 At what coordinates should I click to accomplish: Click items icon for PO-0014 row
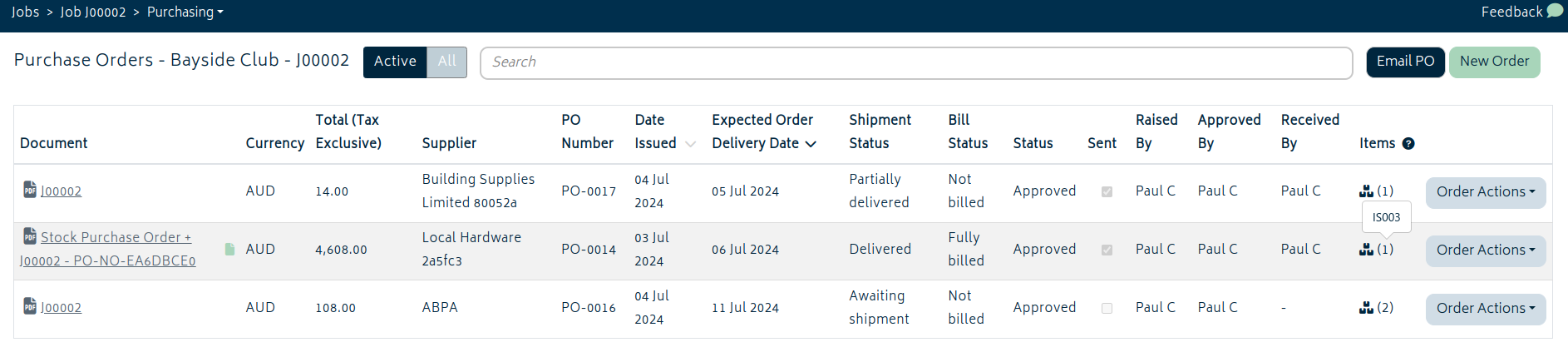[x=1366, y=249]
